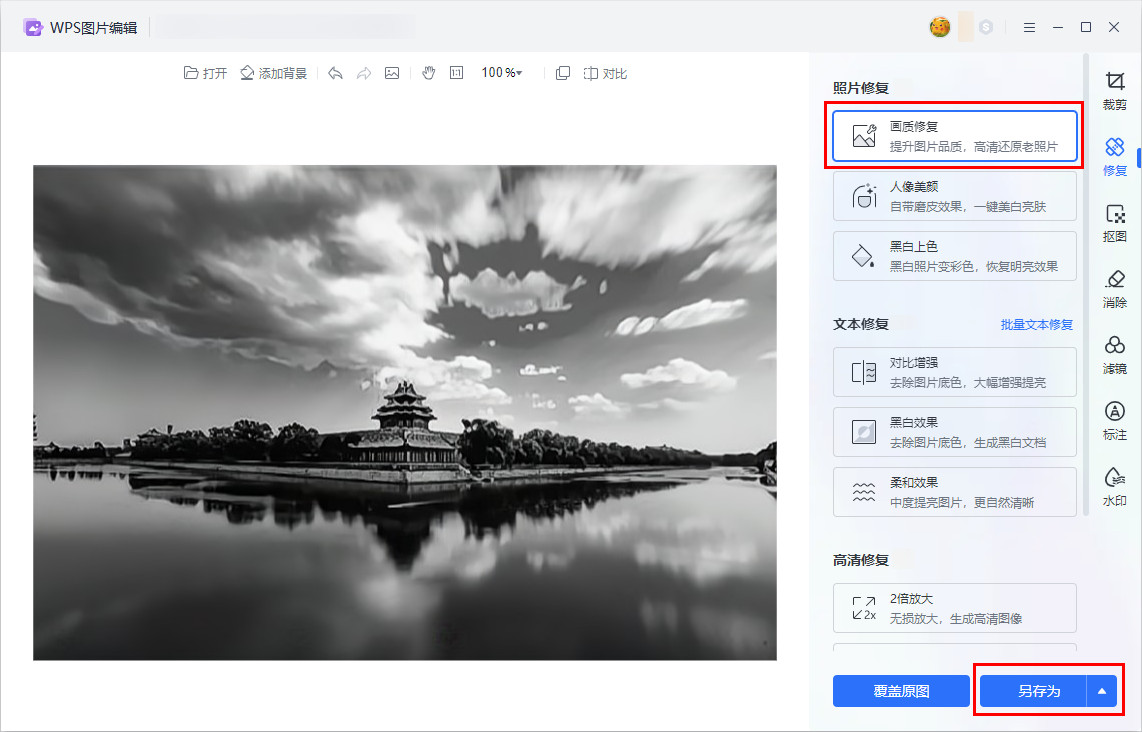1142x732 pixels.
Task: Open the 标注 annotation tool
Action: (1114, 420)
